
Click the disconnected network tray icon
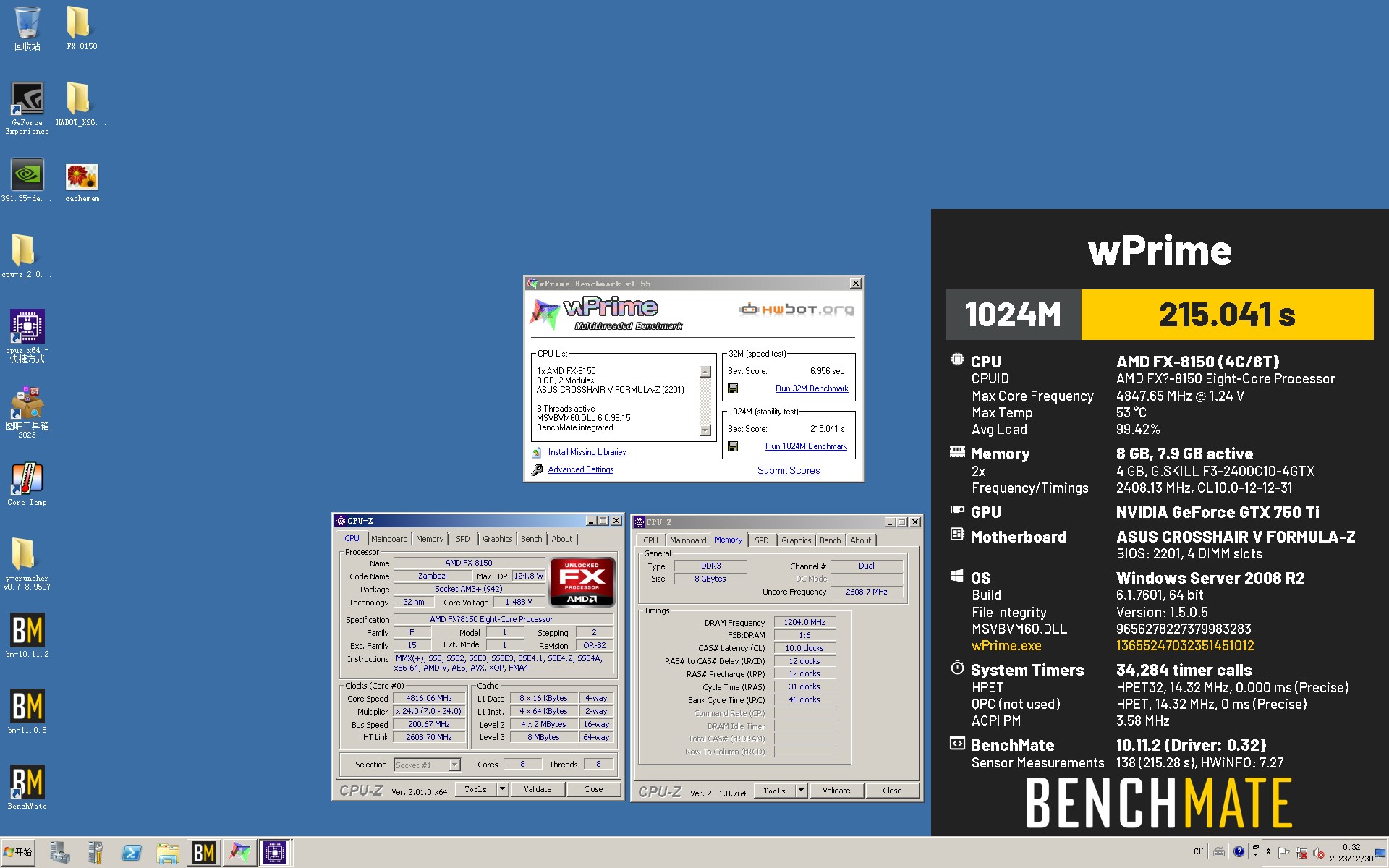[x=1301, y=853]
